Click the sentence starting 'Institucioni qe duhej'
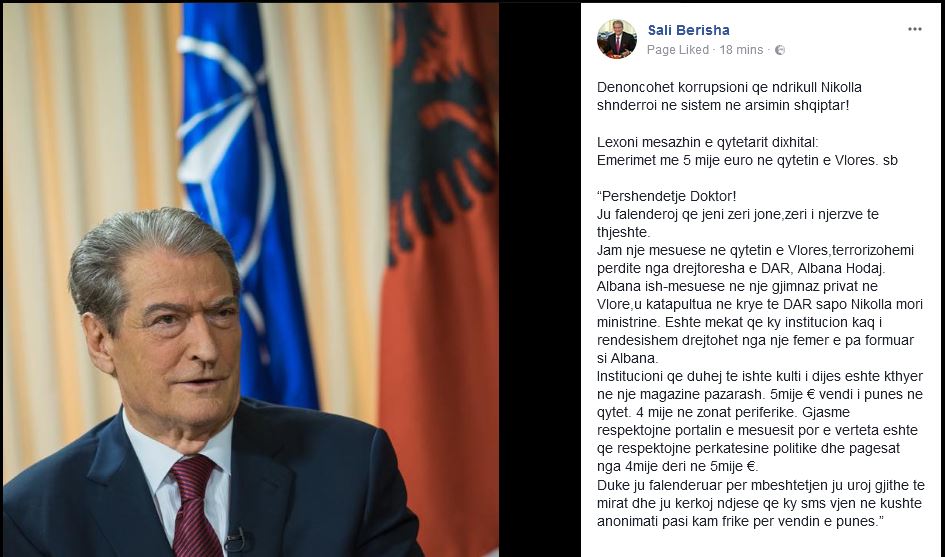Viewport: 945px width, 557px height. (759, 385)
